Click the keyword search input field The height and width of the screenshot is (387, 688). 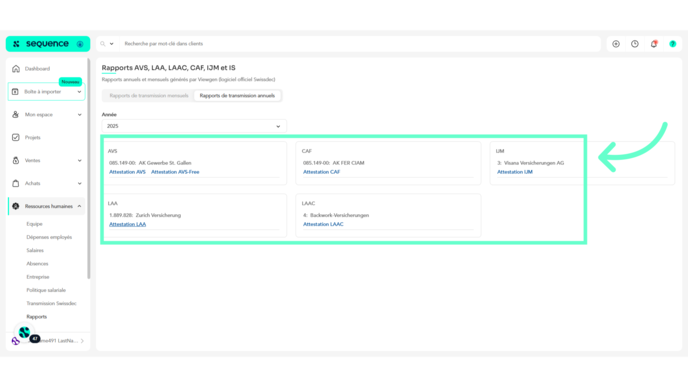click(x=360, y=44)
